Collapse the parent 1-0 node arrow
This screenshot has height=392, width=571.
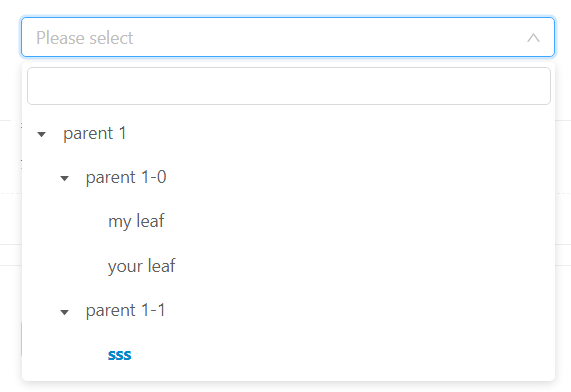click(x=64, y=179)
